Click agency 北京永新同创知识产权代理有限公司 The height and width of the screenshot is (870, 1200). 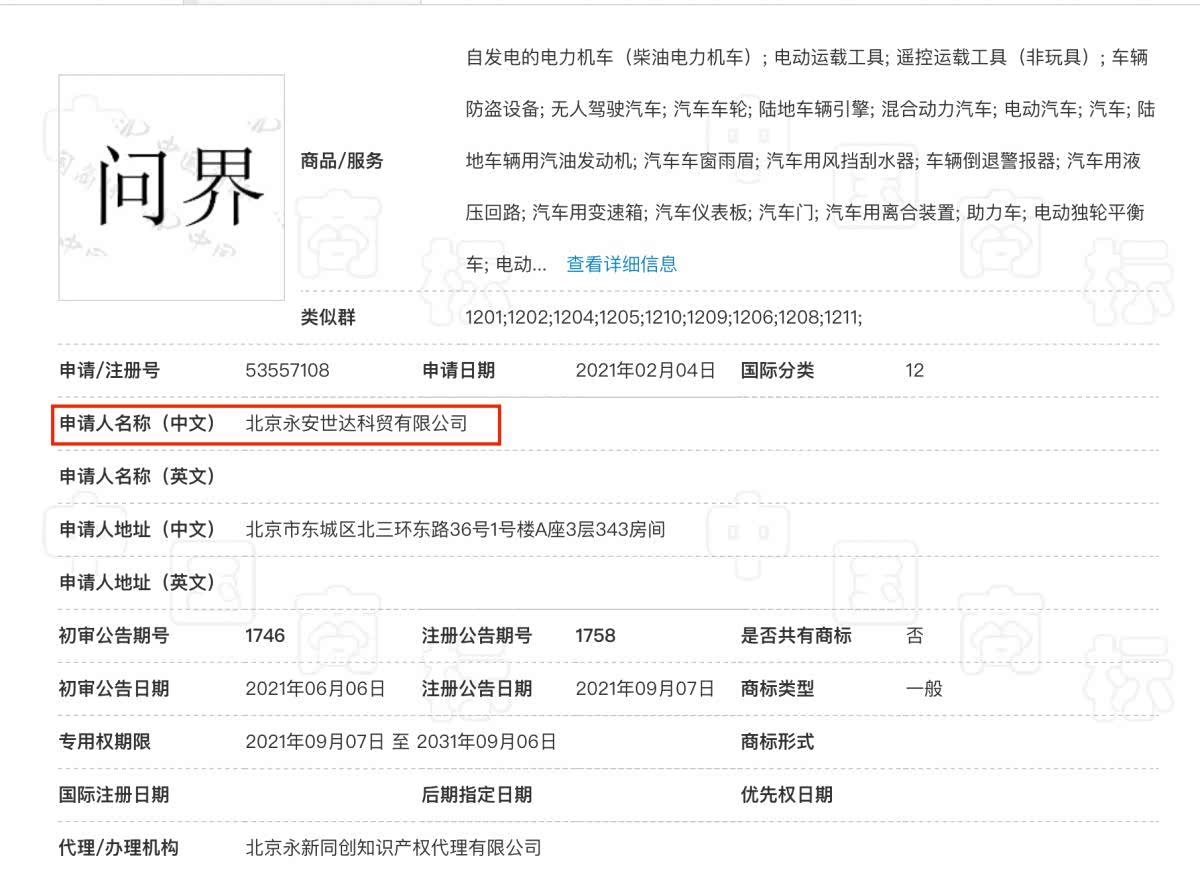click(x=393, y=848)
